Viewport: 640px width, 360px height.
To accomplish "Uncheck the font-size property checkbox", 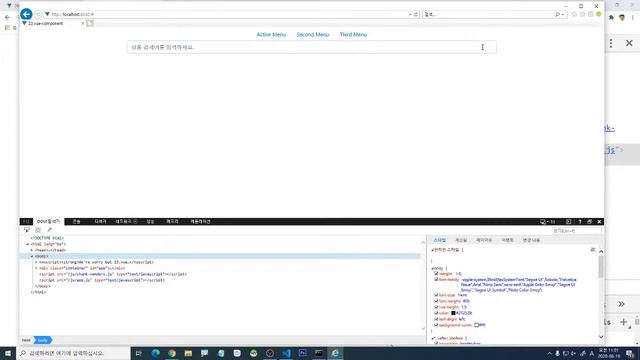I will tap(436, 295).
